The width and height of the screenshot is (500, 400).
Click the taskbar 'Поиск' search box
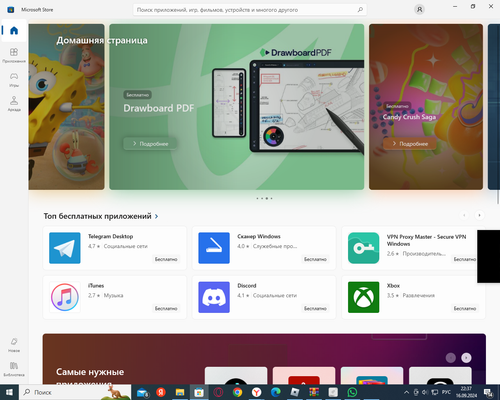click(75, 392)
